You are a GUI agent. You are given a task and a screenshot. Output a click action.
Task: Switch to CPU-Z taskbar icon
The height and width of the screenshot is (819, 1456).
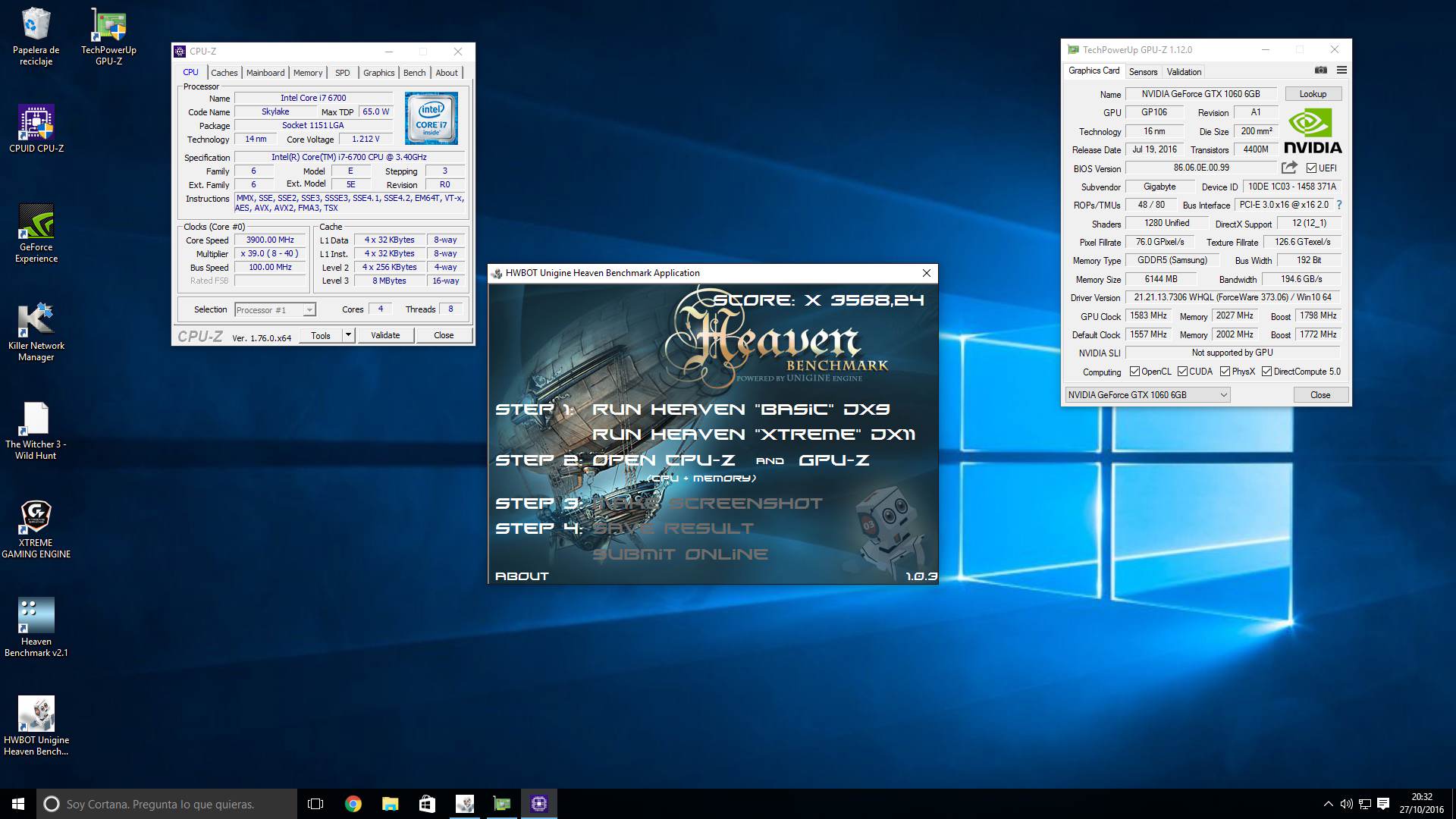pos(539,804)
